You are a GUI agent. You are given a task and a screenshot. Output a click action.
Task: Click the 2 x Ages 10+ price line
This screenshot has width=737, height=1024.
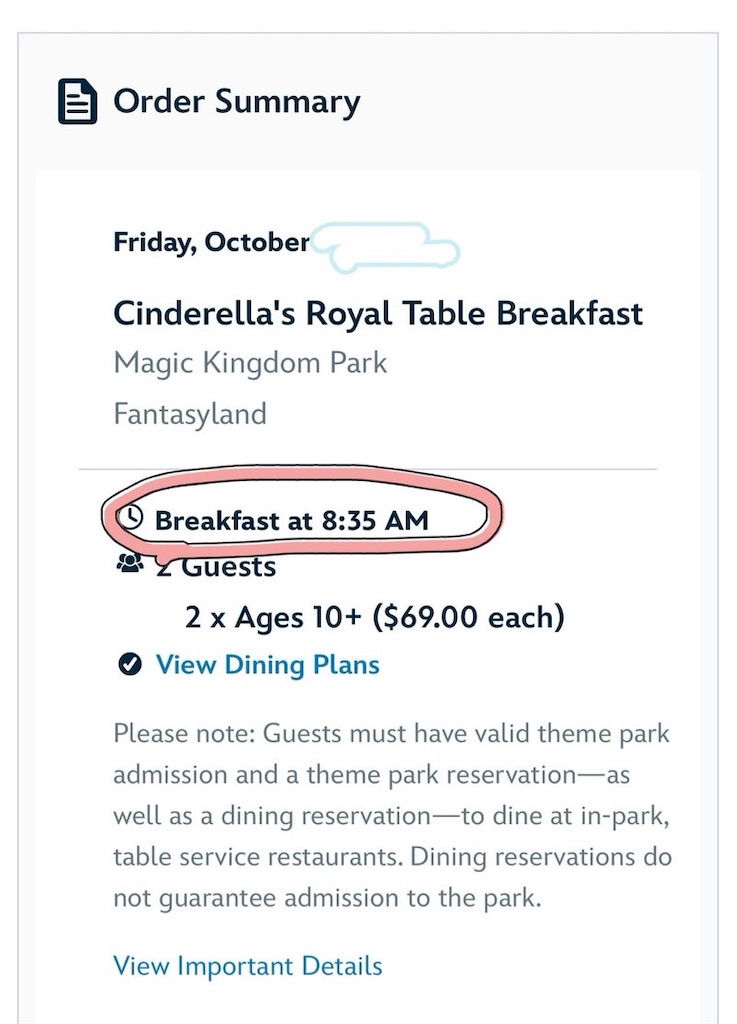point(374,617)
